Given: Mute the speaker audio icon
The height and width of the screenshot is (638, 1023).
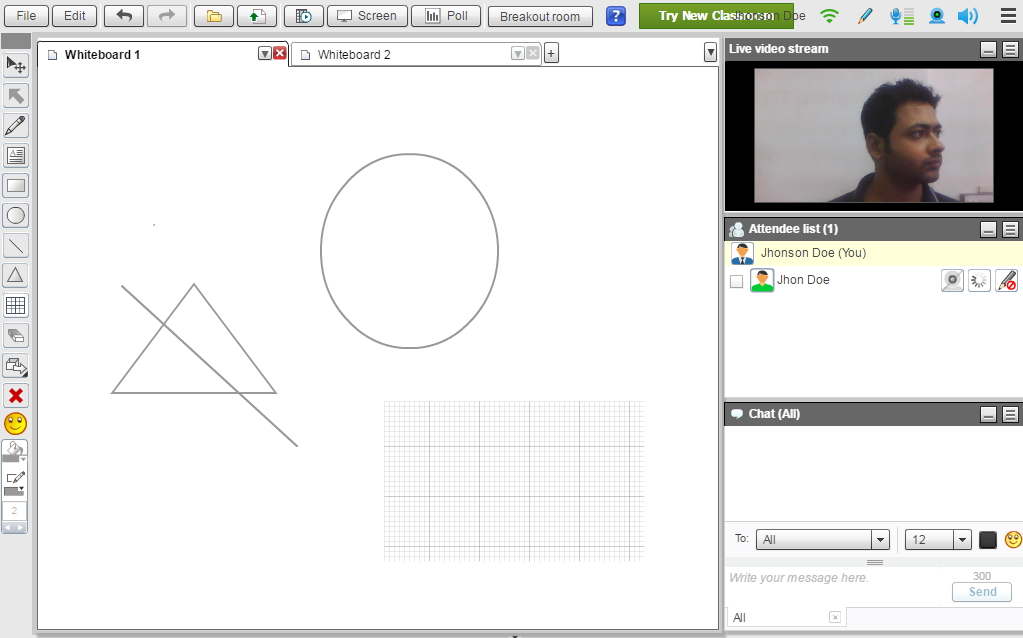Looking at the screenshot, I should (x=967, y=16).
